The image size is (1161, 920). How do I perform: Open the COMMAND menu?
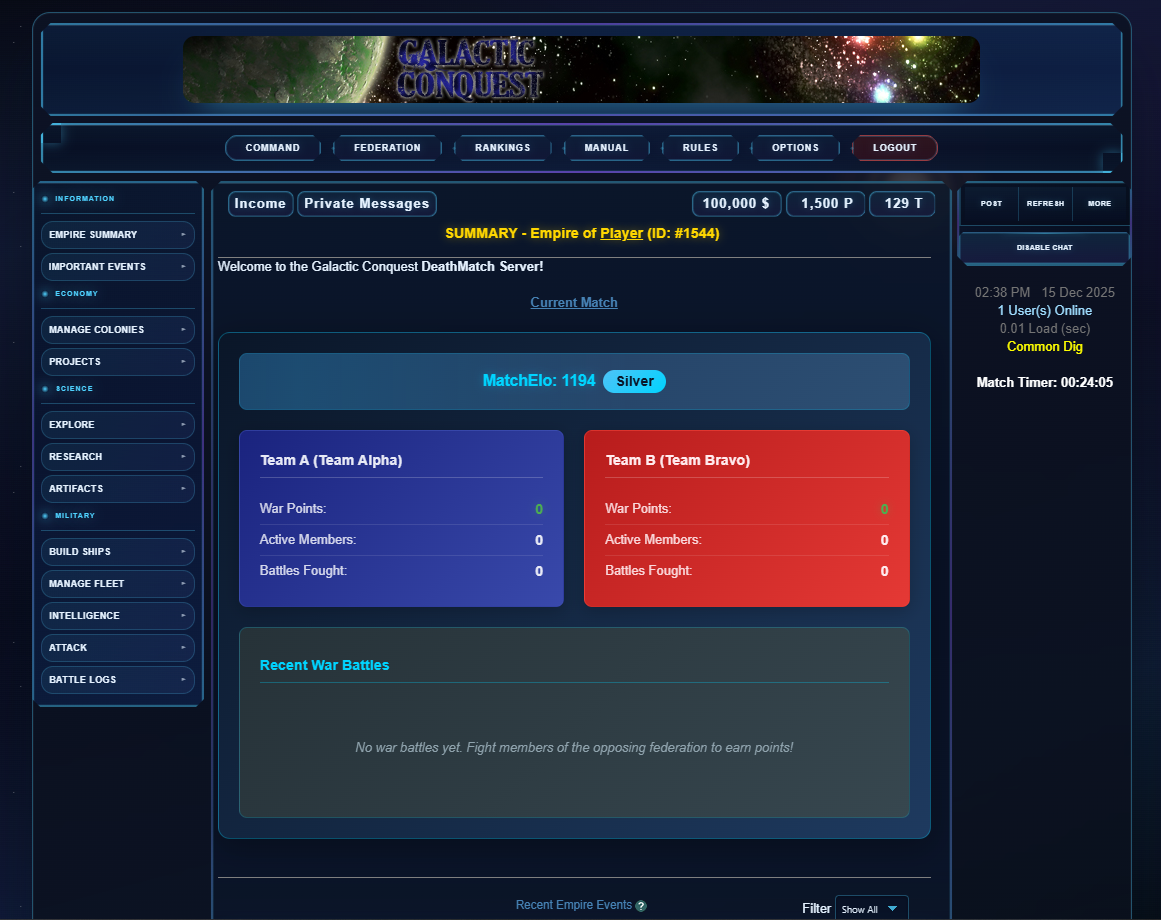click(x=271, y=147)
